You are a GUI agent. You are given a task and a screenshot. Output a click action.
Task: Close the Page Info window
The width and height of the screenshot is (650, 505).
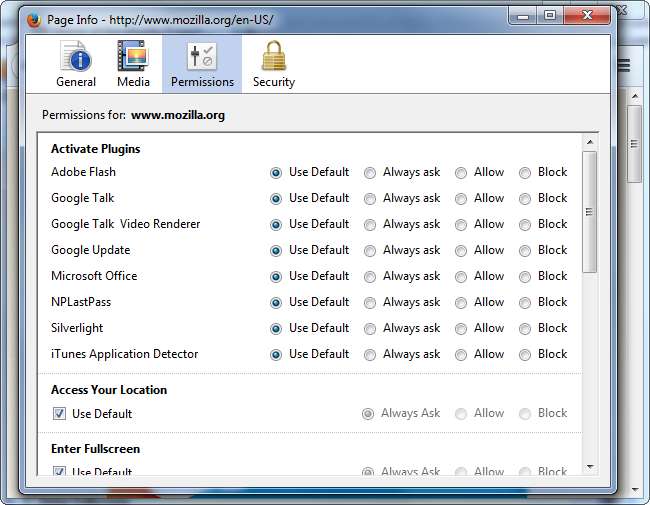click(x=588, y=16)
